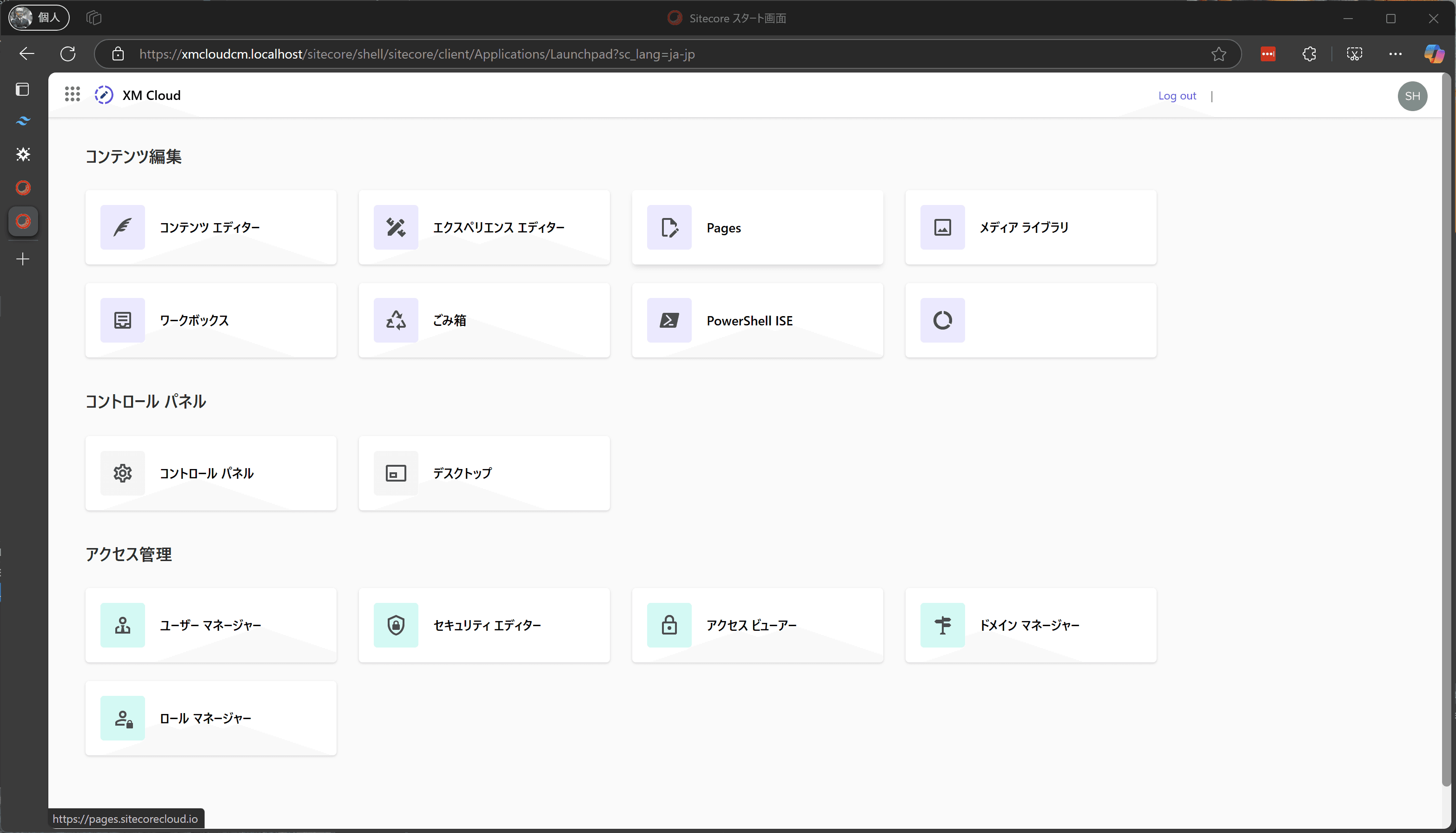Open the app launcher grid menu
Image resolution: width=1456 pixels, height=833 pixels.
point(72,94)
